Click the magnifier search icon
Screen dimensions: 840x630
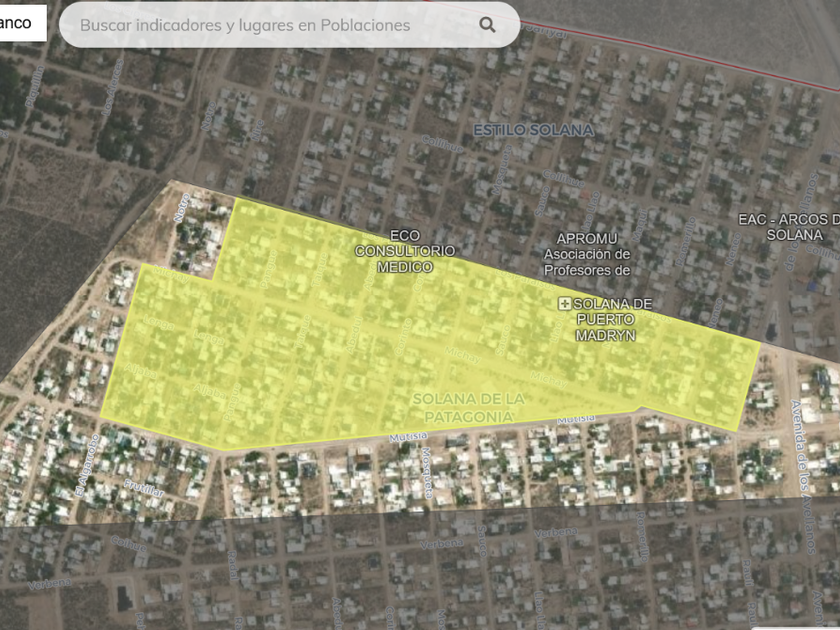click(x=487, y=25)
